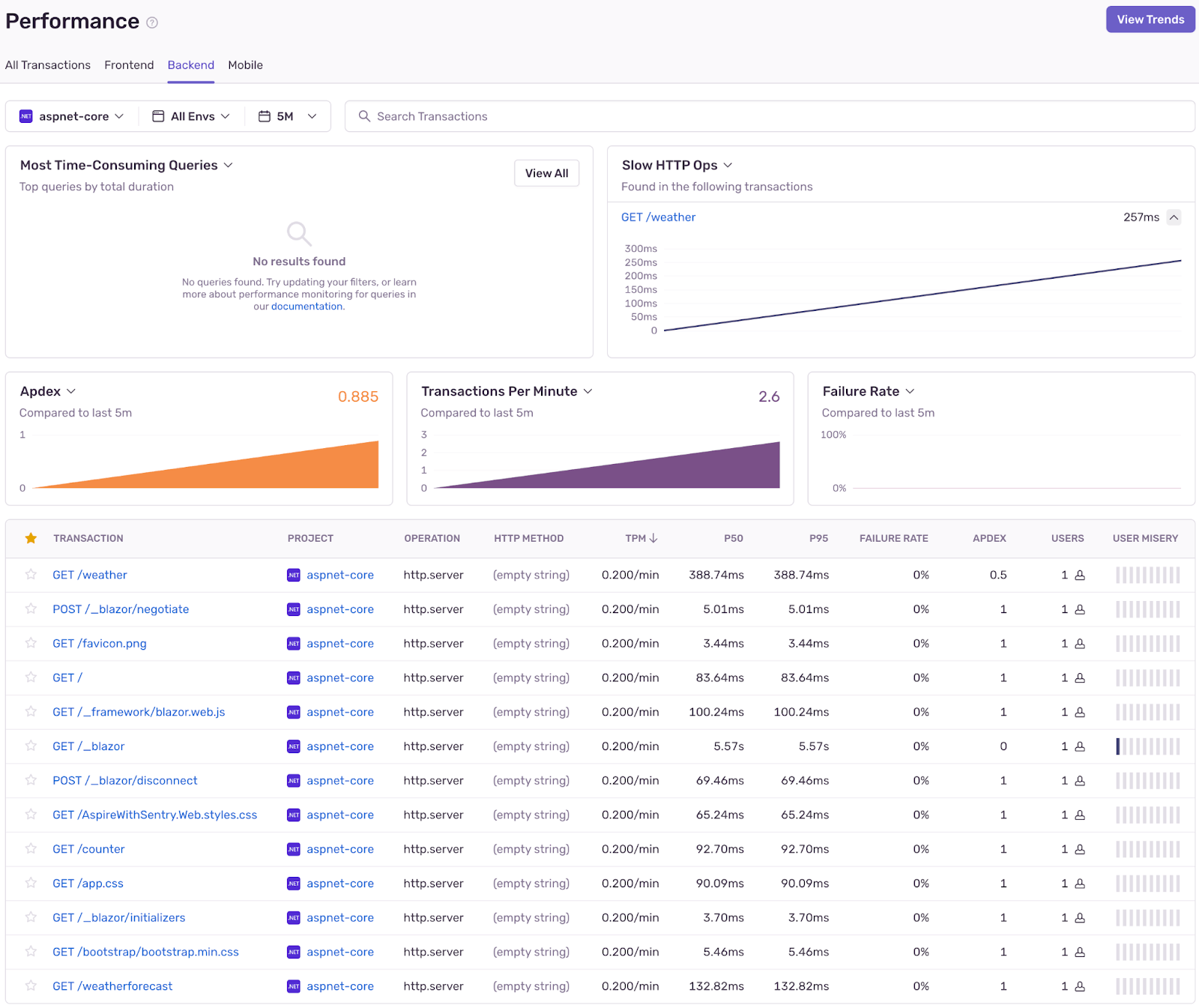The image size is (1199, 1008).
Task: Open the documentation link
Action: (x=307, y=306)
